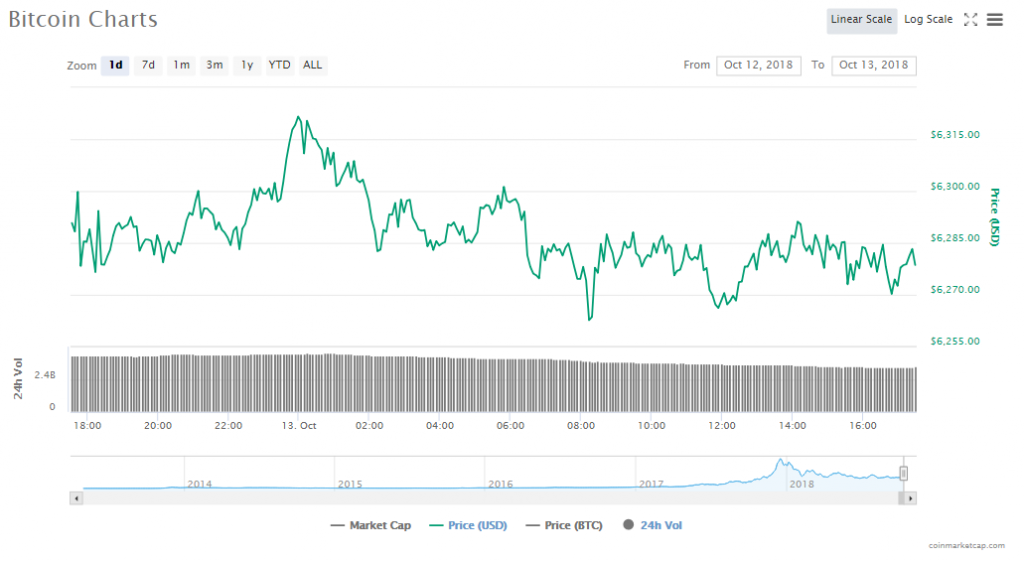This screenshot has width=1024, height=561.
Task: Switch to Log Scale
Action: tap(928, 19)
